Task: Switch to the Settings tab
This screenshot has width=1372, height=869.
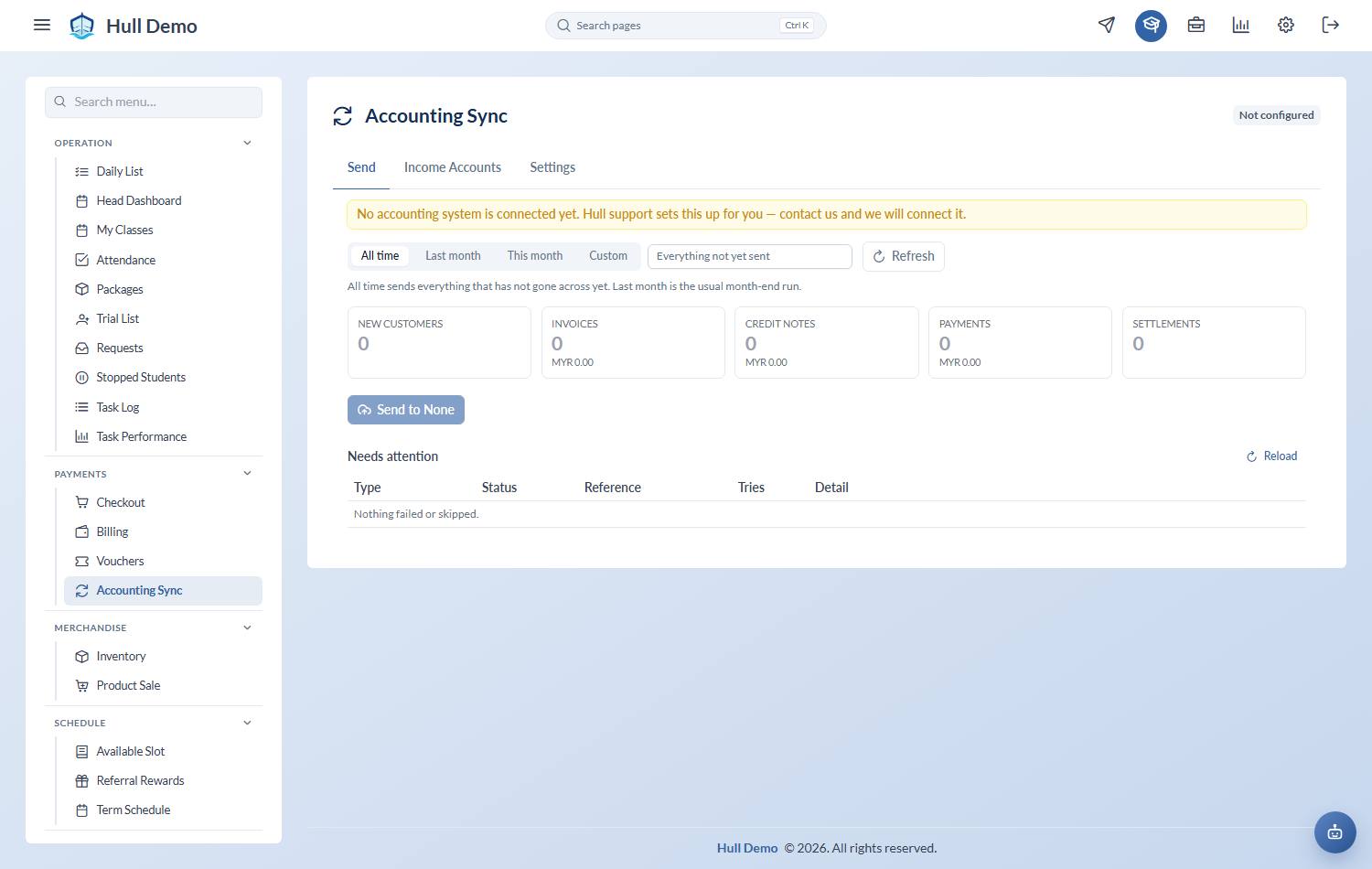Action: tap(552, 167)
